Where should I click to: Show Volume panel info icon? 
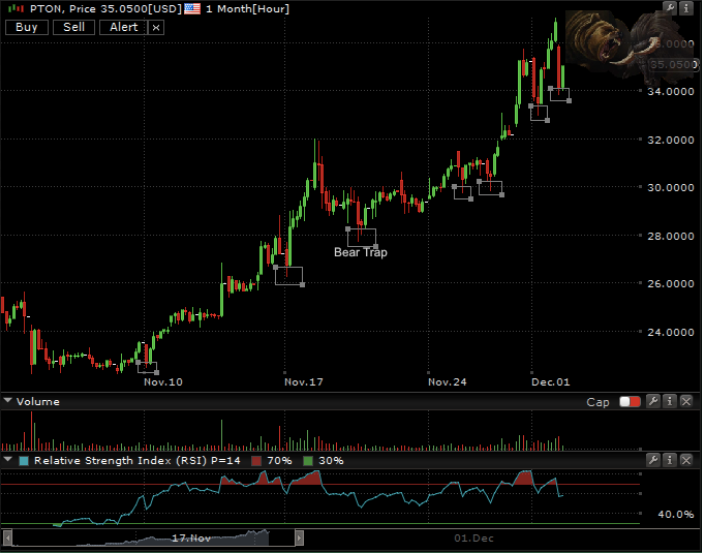(670, 401)
